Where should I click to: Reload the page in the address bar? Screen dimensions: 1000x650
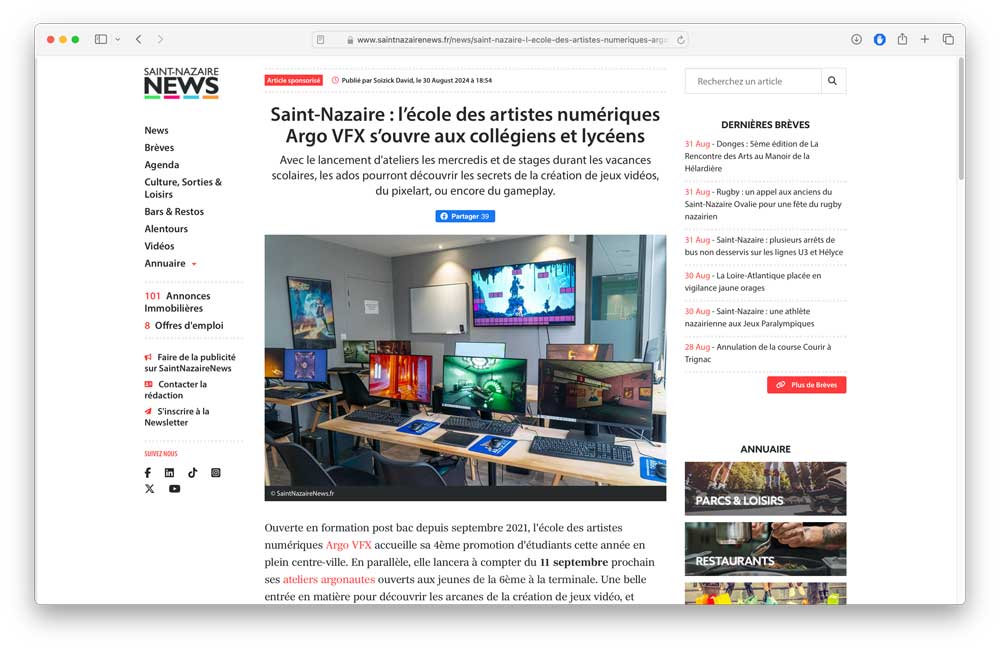(x=680, y=40)
